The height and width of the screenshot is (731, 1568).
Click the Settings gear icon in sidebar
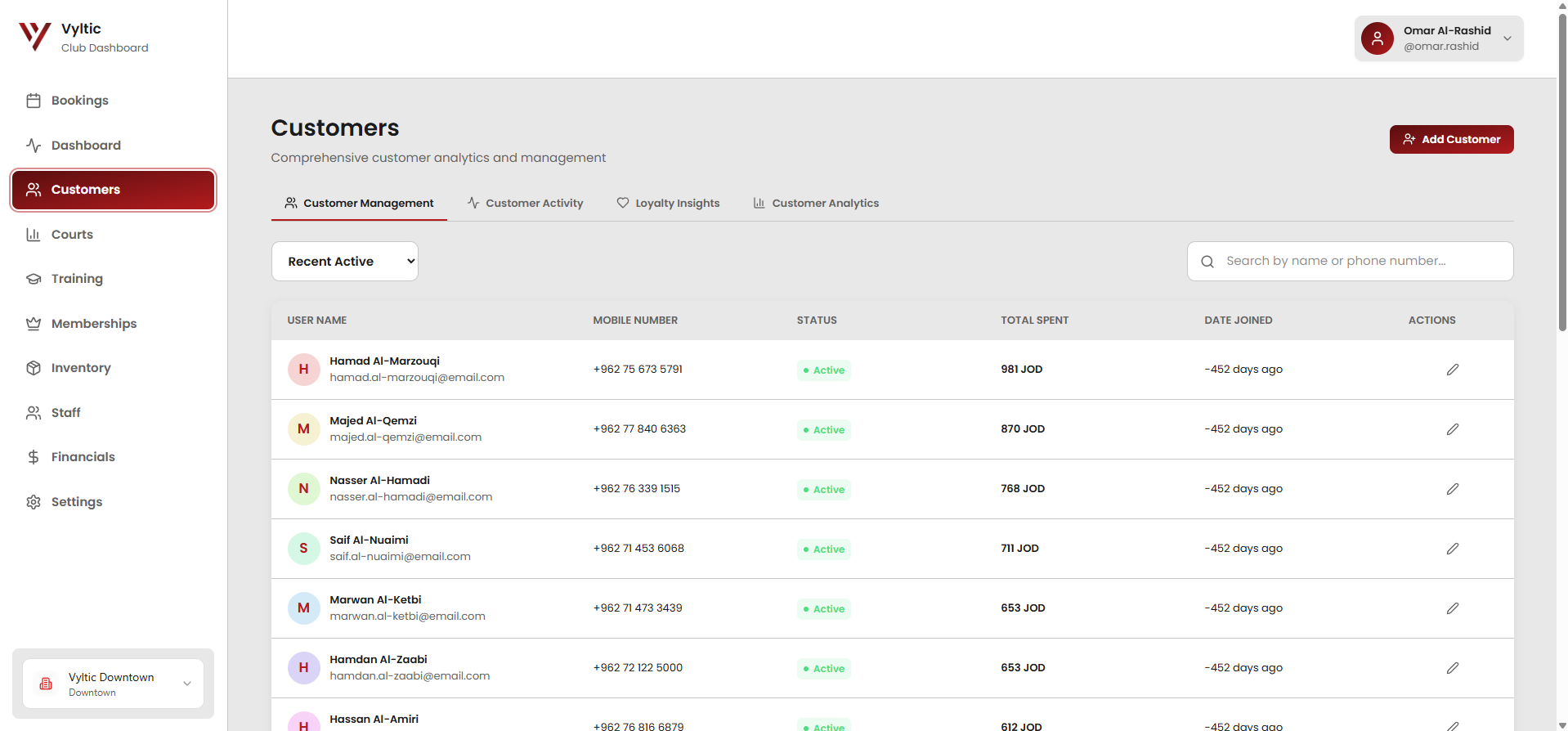34,502
